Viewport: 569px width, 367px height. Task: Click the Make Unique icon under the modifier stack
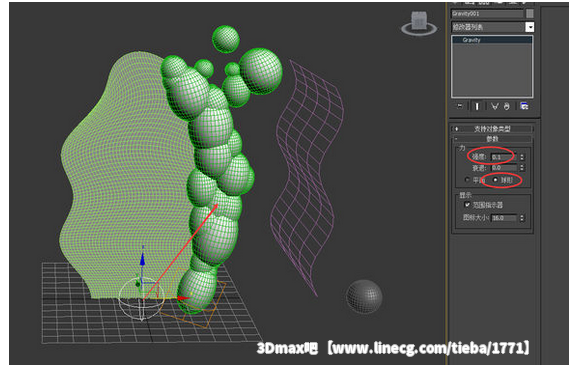click(x=495, y=106)
